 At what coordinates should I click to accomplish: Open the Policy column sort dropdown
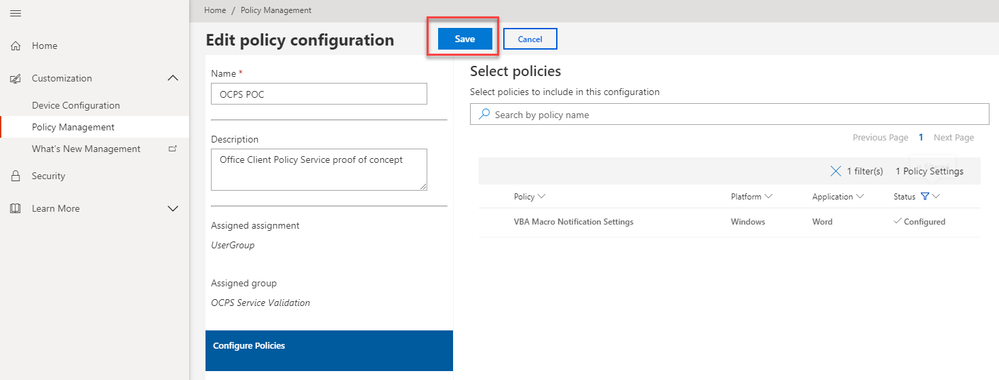coord(542,197)
